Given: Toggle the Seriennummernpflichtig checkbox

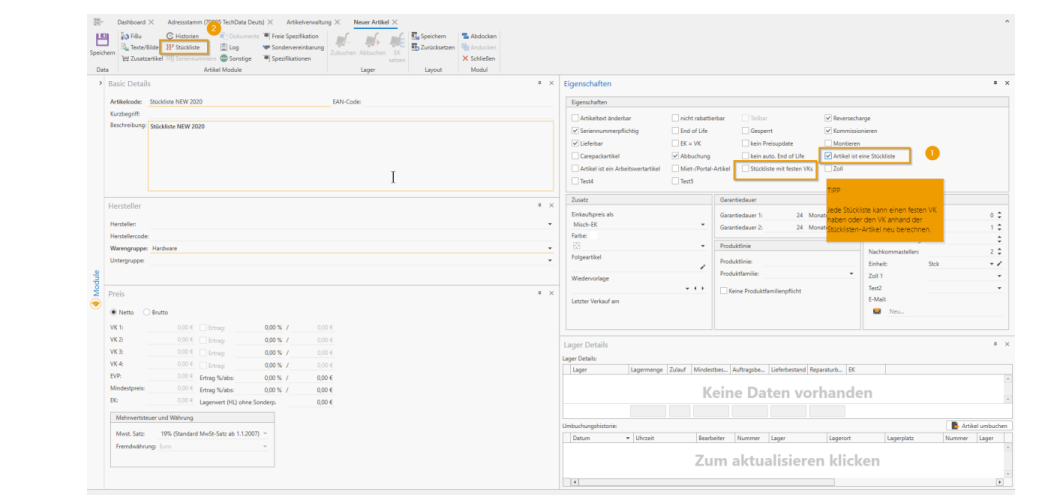Looking at the screenshot, I should click(x=574, y=131).
